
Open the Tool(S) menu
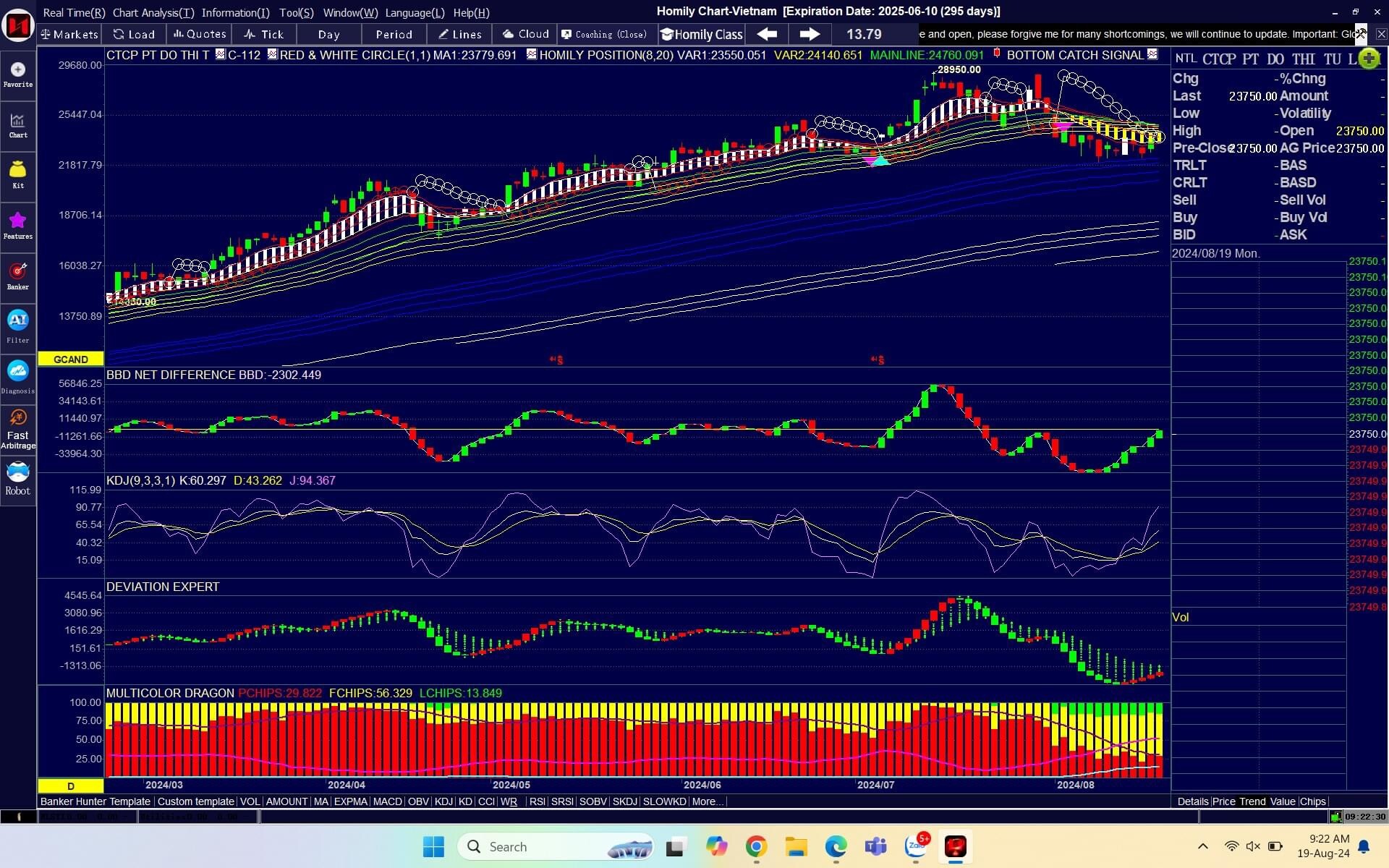(297, 12)
